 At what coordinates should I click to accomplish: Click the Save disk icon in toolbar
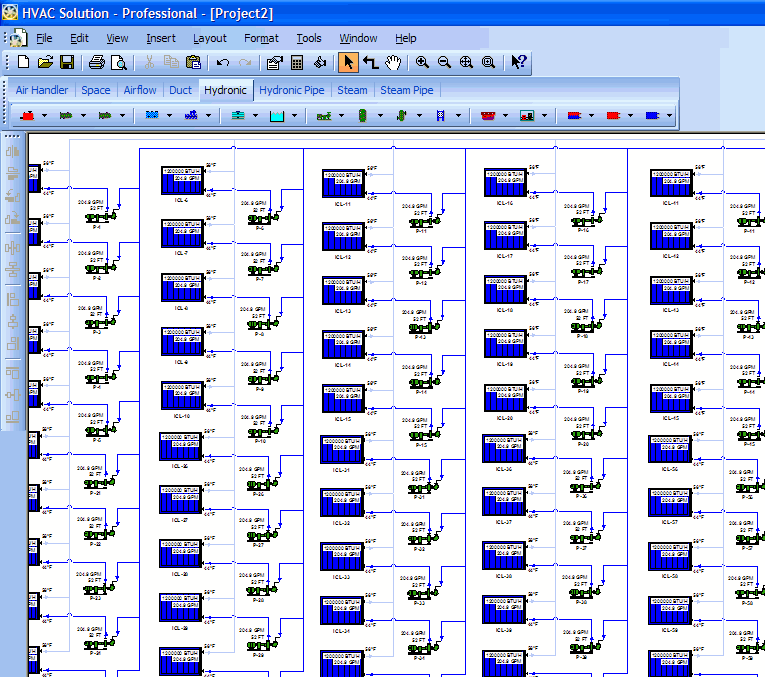pos(67,62)
